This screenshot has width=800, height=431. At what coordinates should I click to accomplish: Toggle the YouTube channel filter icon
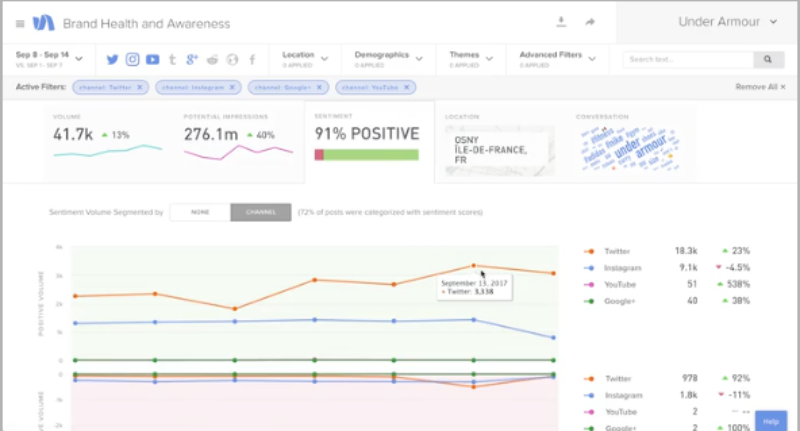pos(153,60)
